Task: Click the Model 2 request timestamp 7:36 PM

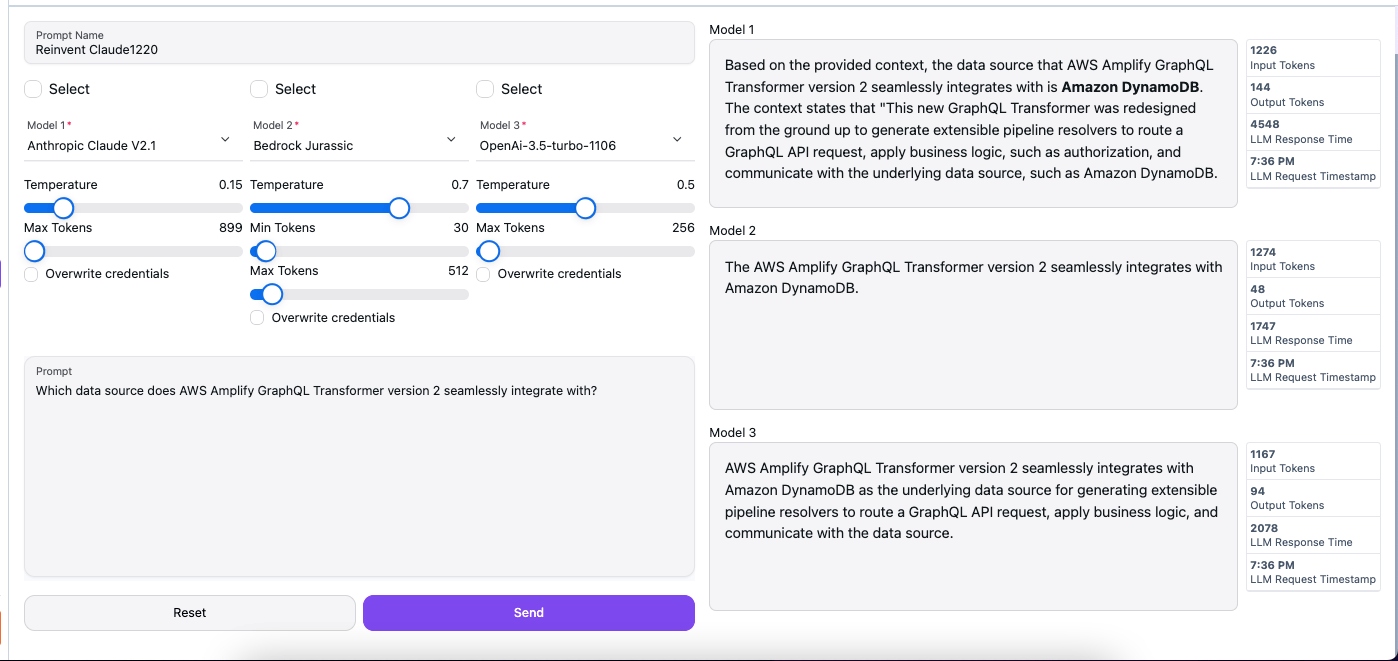Action: [x=1272, y=363]
